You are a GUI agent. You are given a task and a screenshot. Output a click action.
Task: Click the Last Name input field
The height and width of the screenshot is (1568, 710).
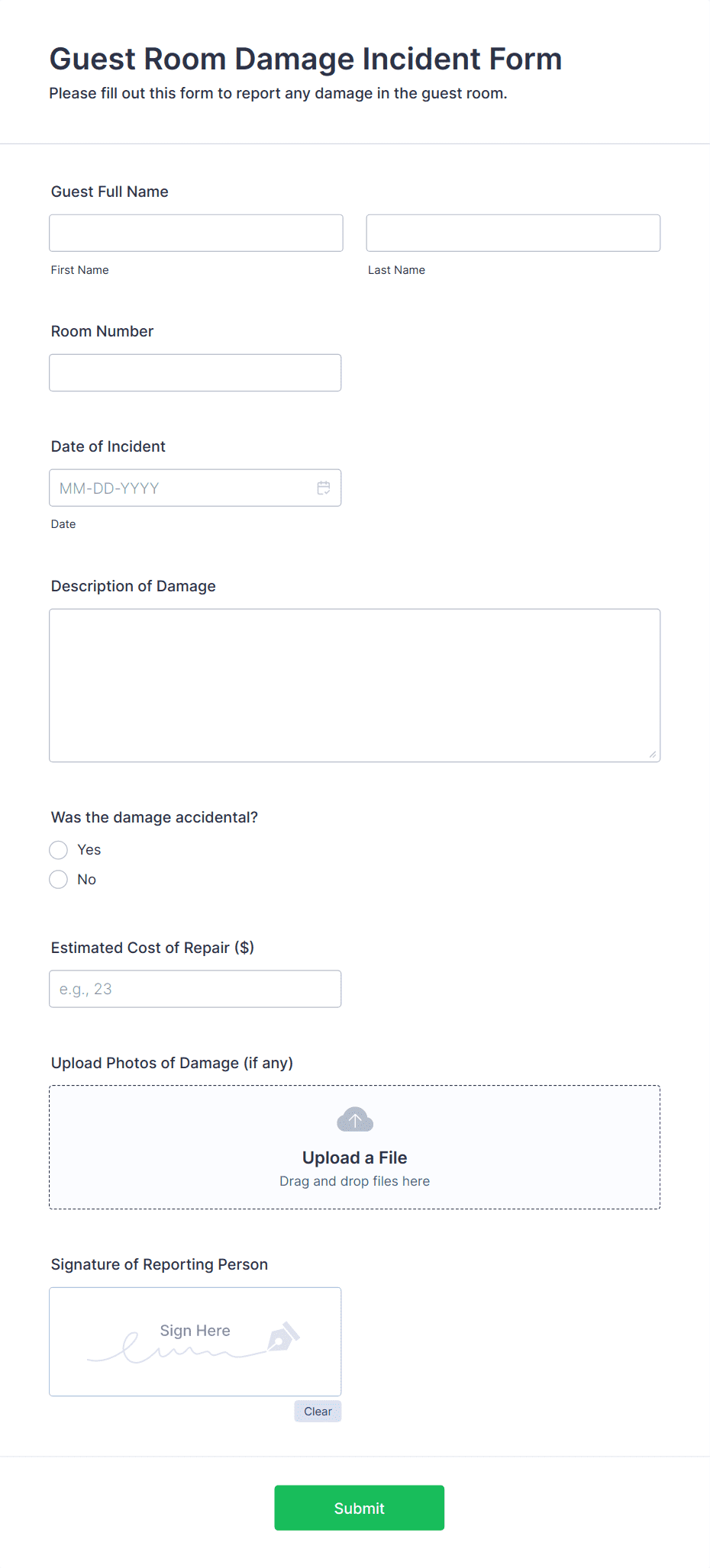click(513, 232)
